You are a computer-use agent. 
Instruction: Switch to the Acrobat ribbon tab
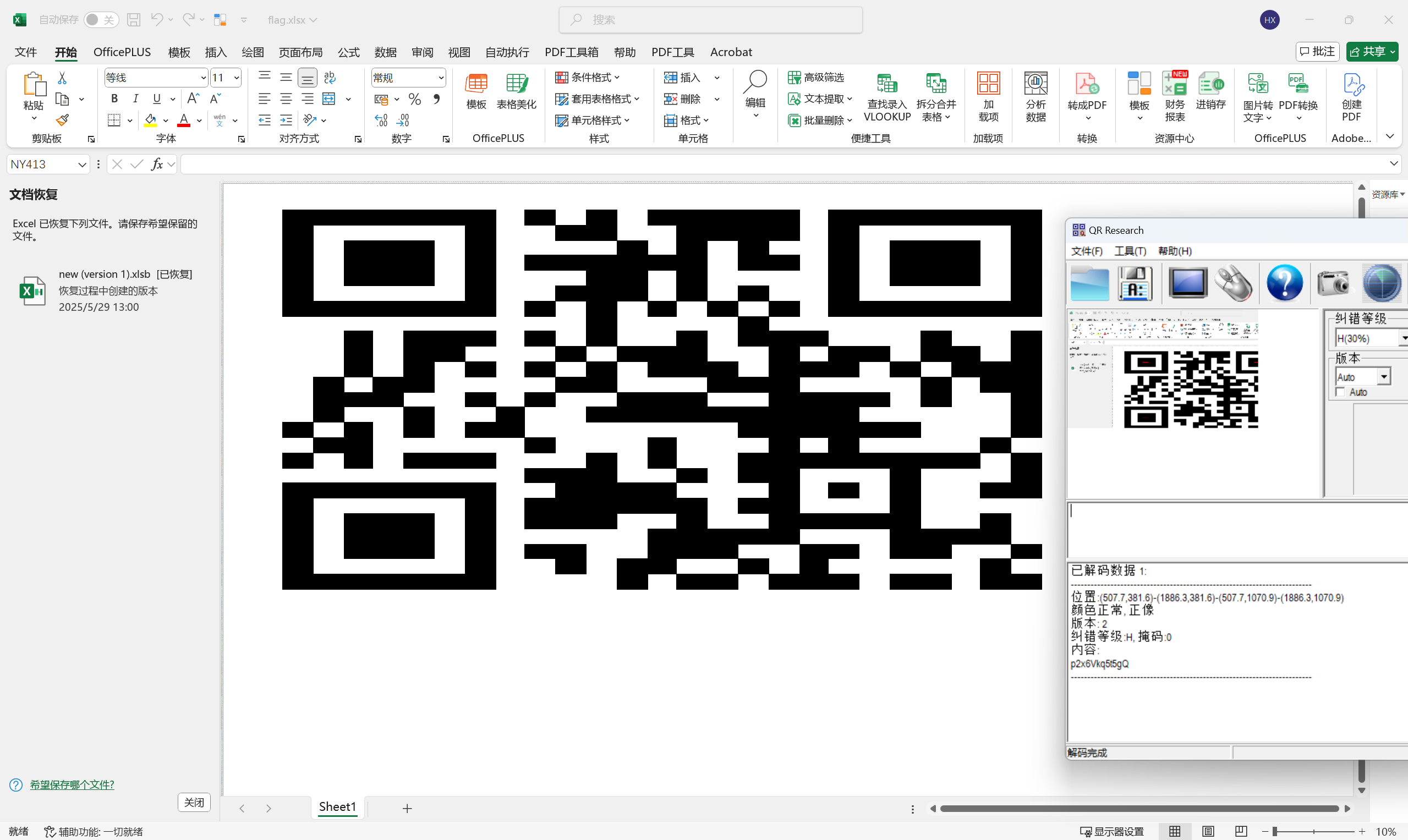point(731,52)
